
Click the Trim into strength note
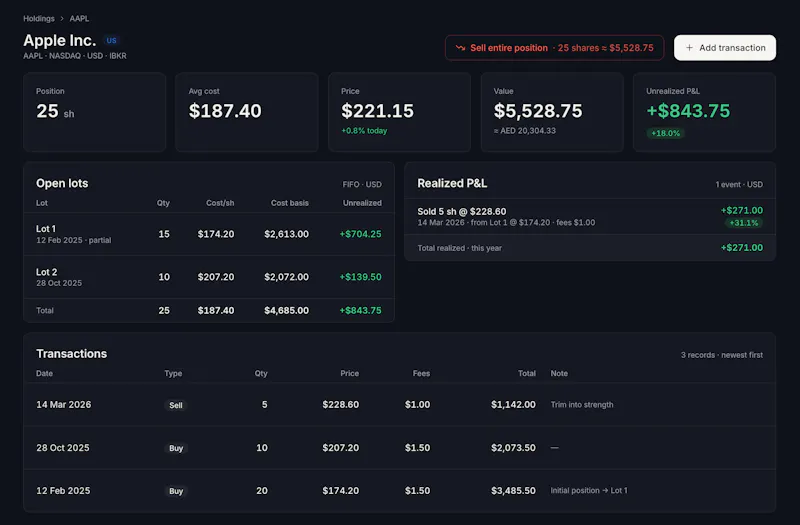pyautogui.click(x=582, y=405)
